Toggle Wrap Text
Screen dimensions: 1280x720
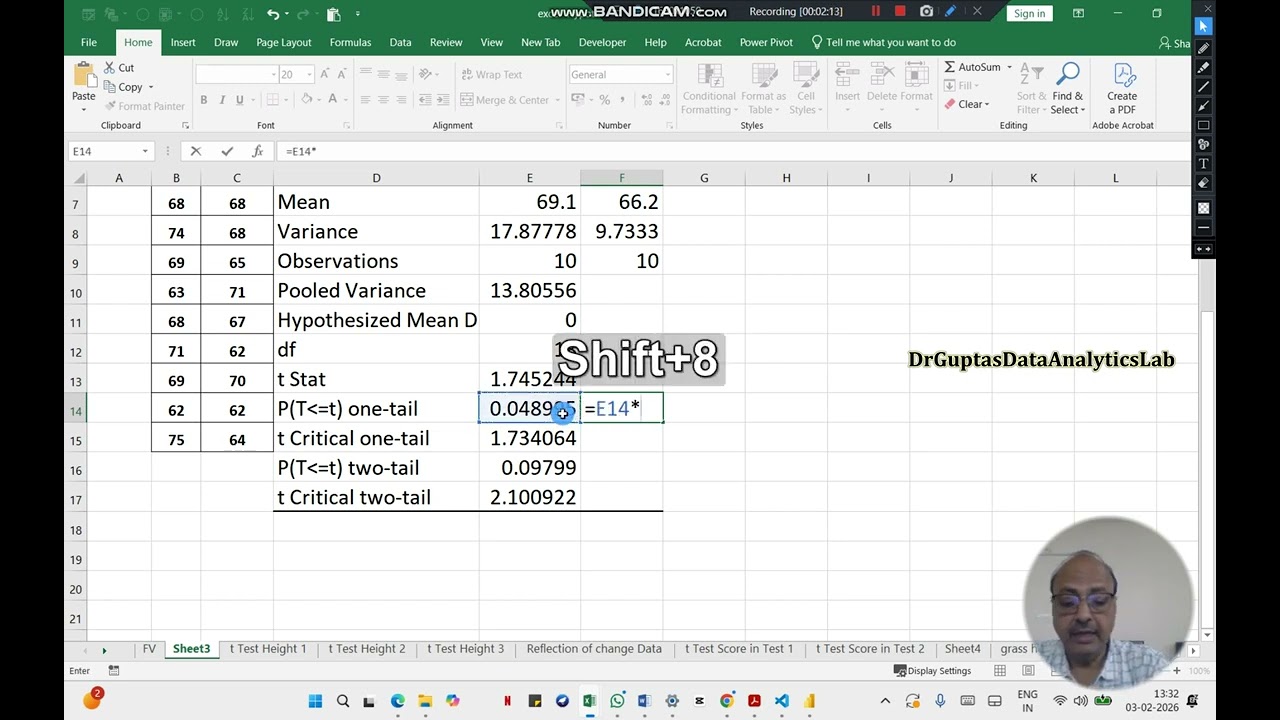491,75
